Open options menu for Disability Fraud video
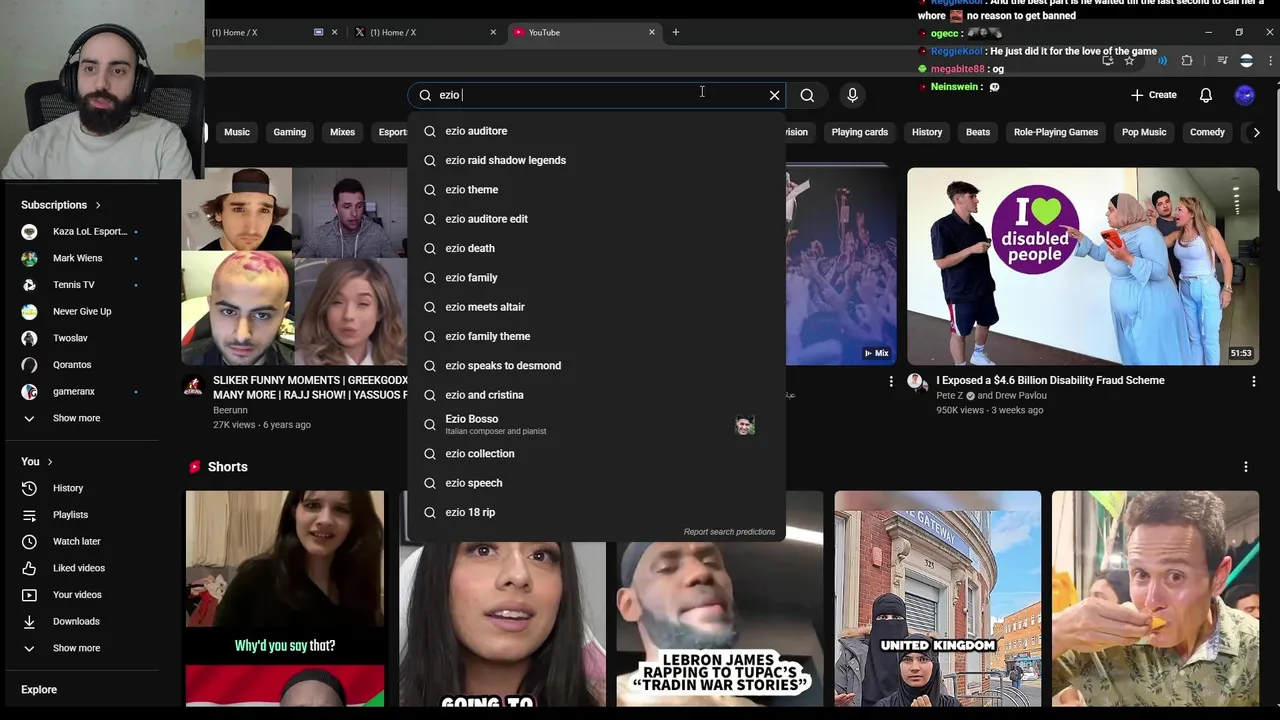 1253,381
